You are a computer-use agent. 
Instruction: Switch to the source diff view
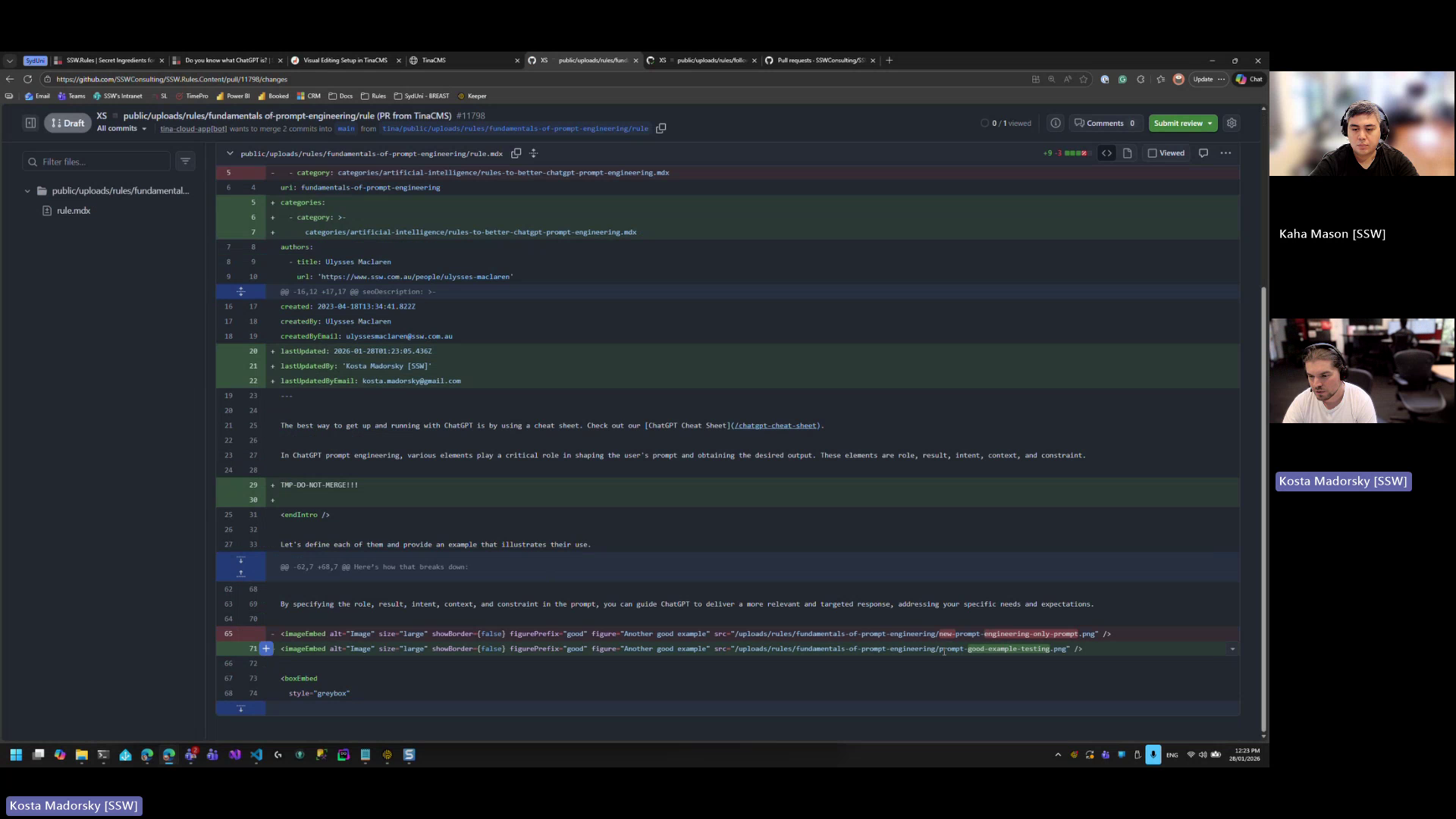[x=1107, y=153]
